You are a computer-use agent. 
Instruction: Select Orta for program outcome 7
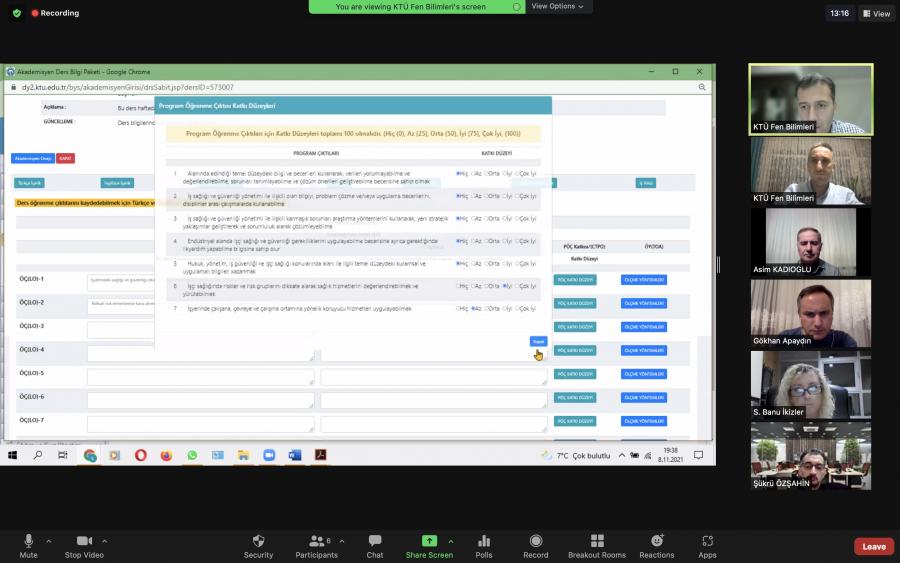pos(487,309)
